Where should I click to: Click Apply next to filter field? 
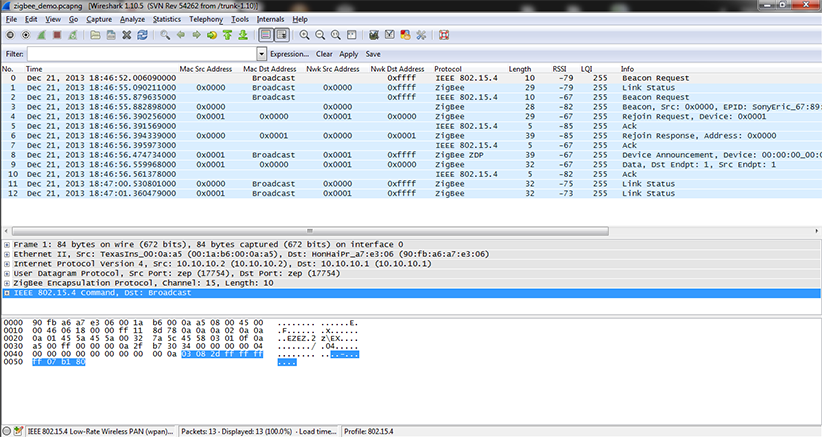point(349,53)
